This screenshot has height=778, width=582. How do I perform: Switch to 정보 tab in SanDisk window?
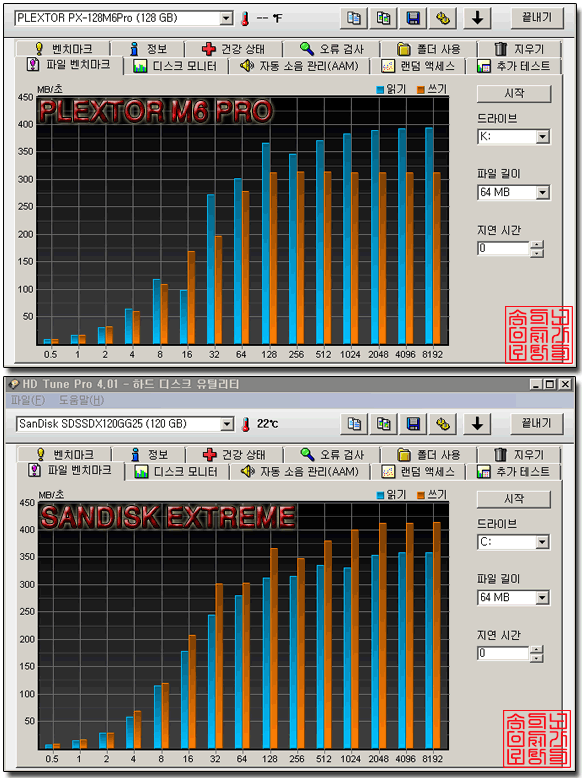(x=149, y=454)
